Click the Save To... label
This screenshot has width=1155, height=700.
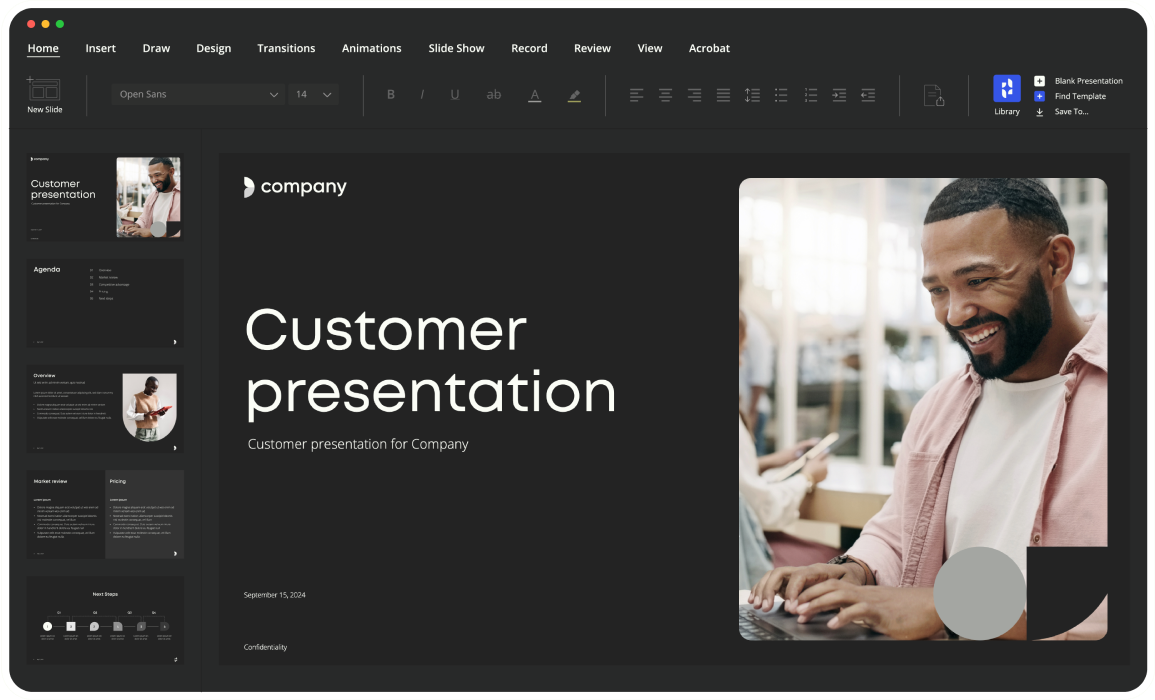[1071, 112]
